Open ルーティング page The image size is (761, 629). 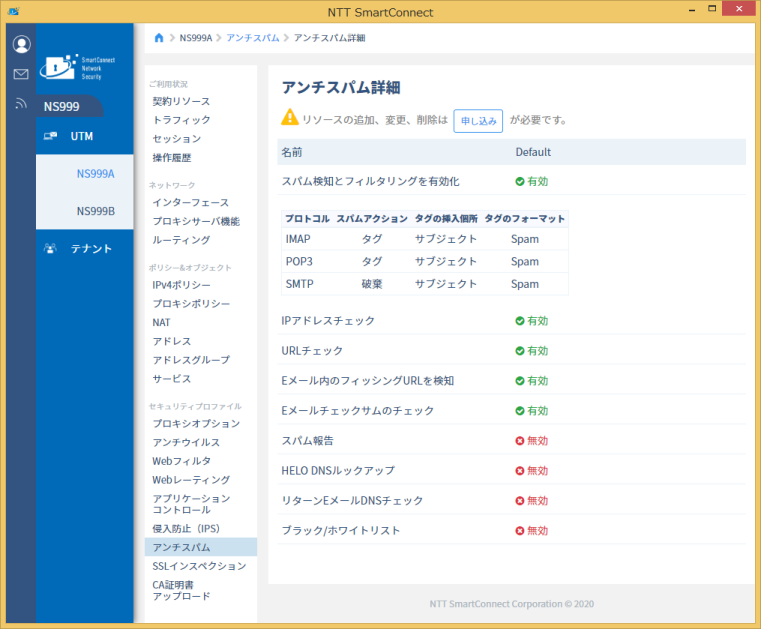pyautogui.click(x=181, y=240)
